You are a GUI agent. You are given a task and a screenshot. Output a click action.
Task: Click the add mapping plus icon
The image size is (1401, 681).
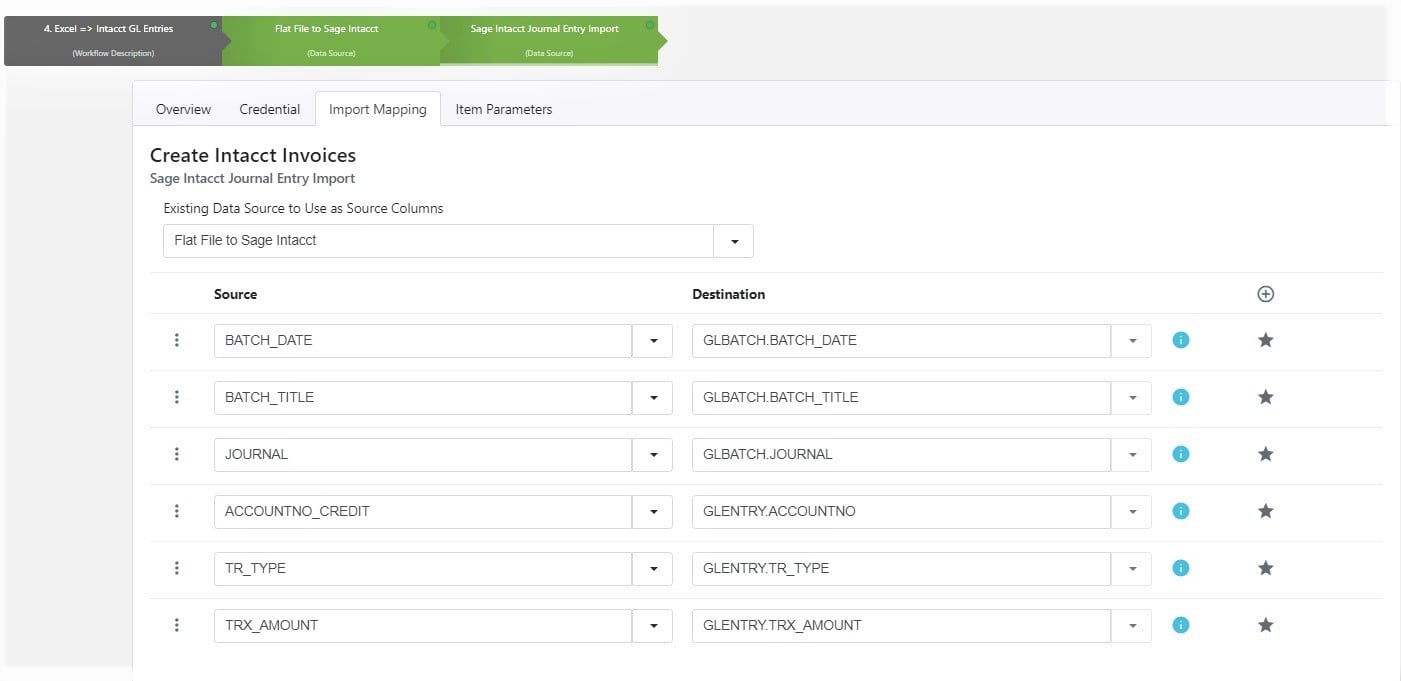click(1265, 293)
